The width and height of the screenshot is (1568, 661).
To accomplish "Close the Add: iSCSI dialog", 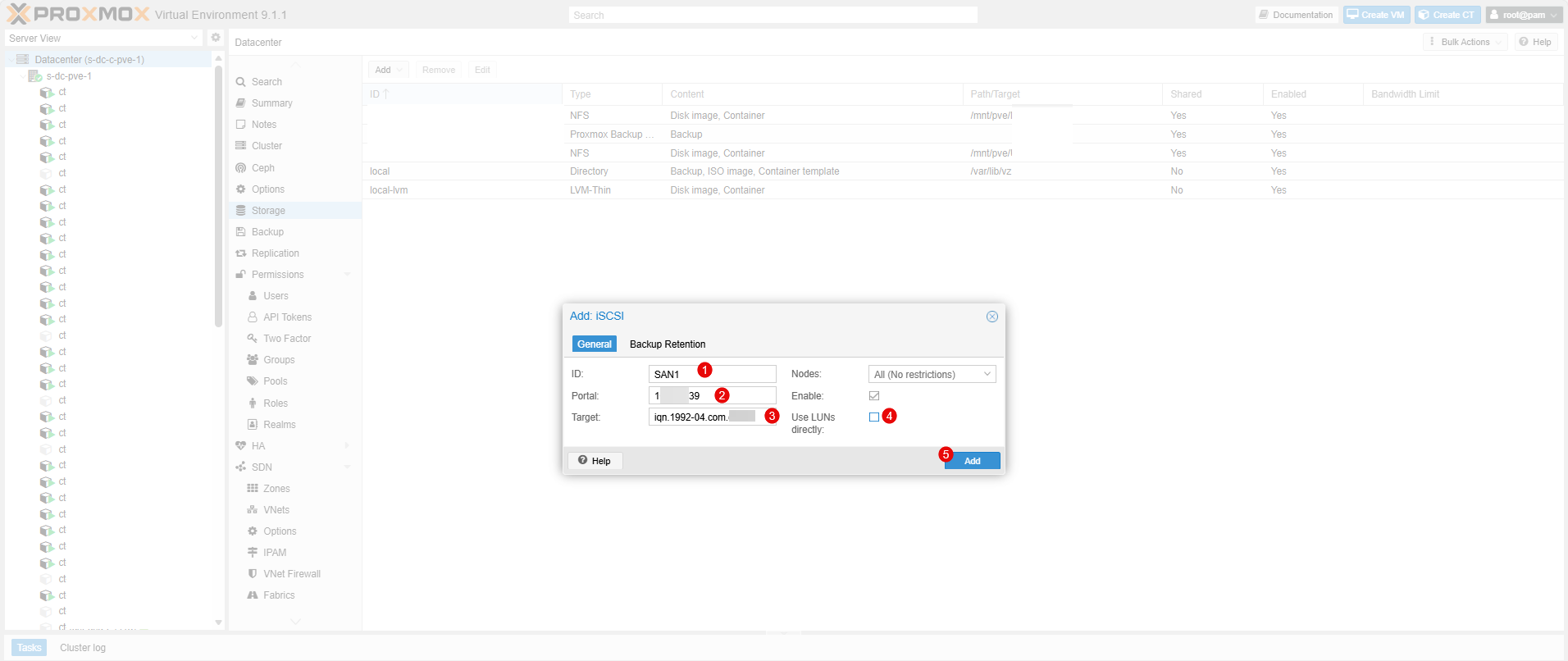I will point(991,317).
